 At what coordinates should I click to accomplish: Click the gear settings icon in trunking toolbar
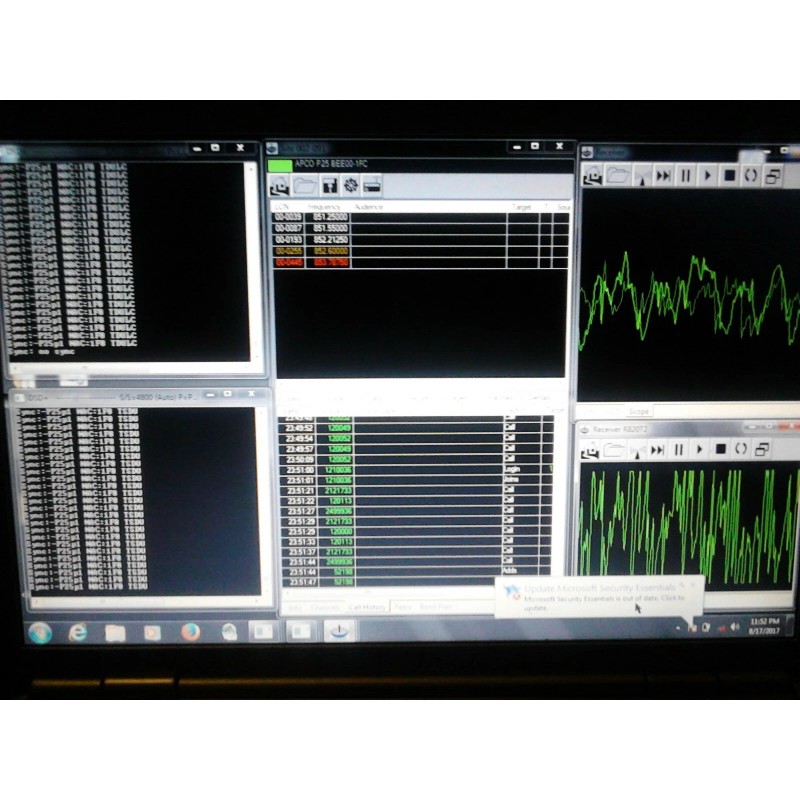coord(351,185)
